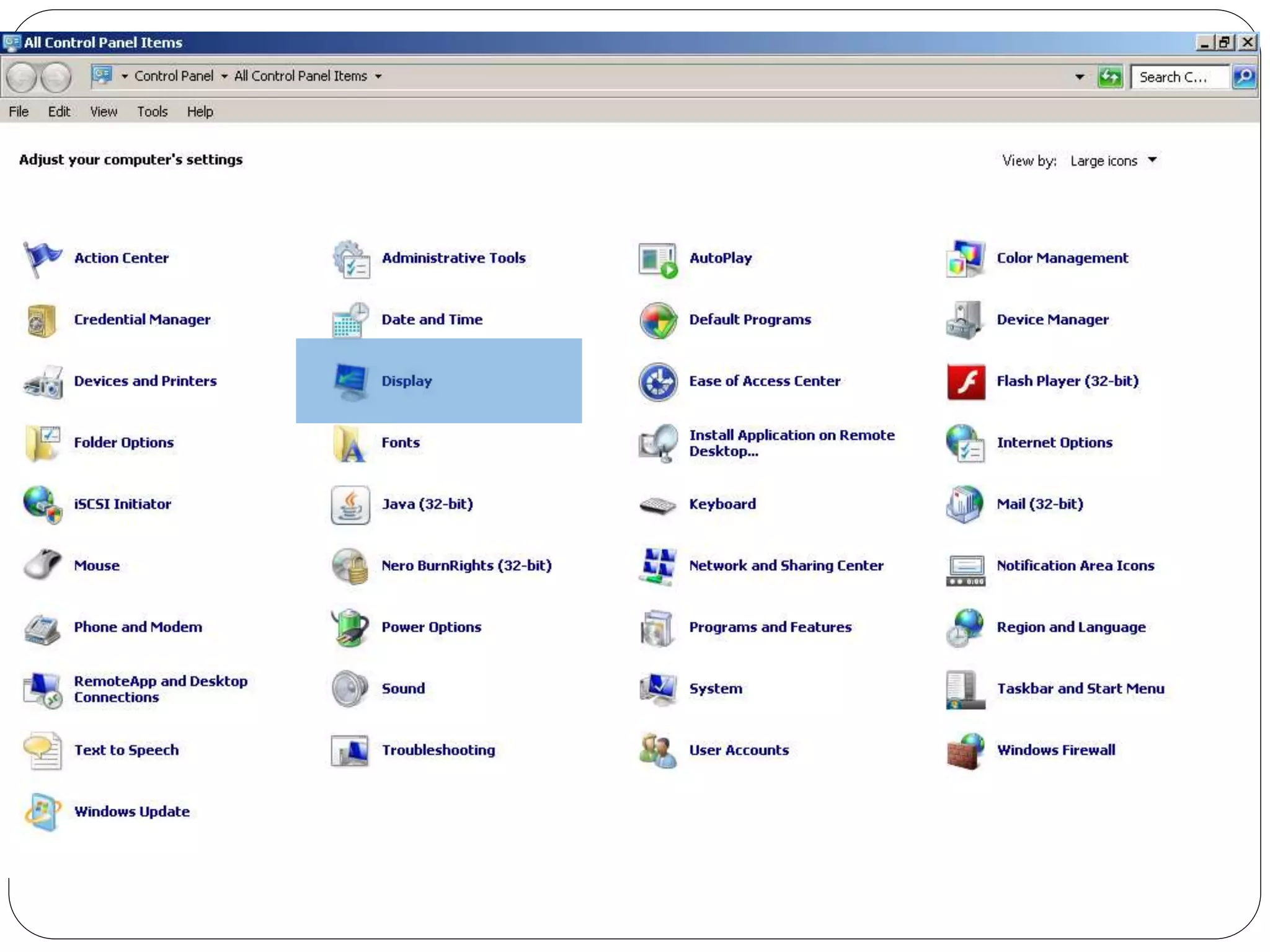Open the address bar history dropdown arrow
Image resolution: width=1270 pixels, height=952 pixels.
(1079, 77)
